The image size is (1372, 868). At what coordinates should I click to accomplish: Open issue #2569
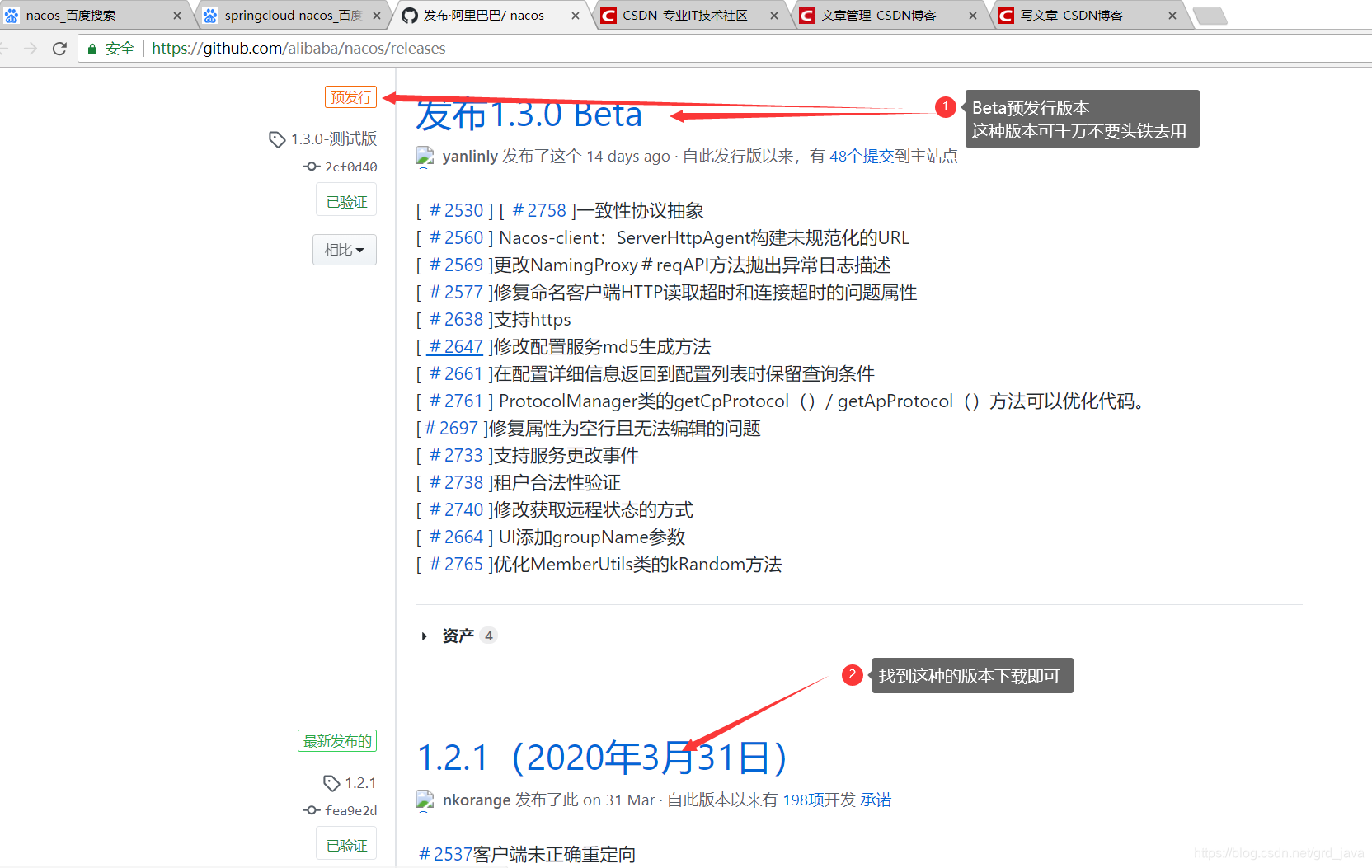456,265
